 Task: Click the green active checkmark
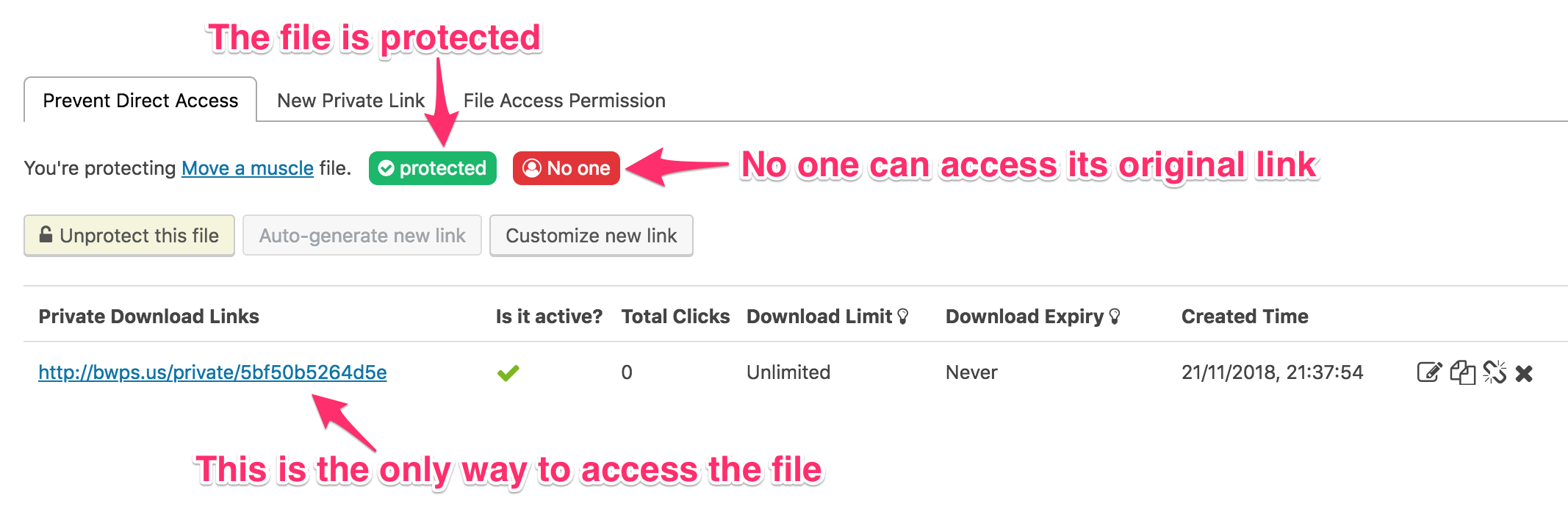[508, 373]
